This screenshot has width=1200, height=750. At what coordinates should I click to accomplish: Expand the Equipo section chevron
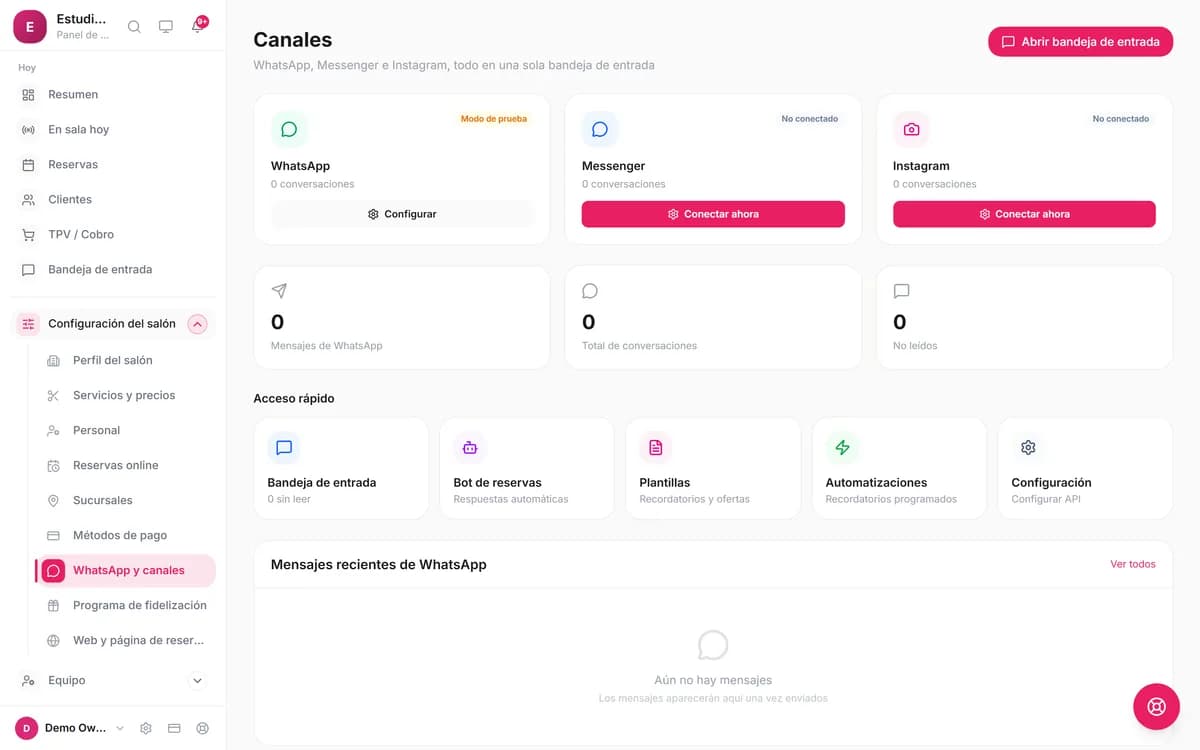(198, 680)
